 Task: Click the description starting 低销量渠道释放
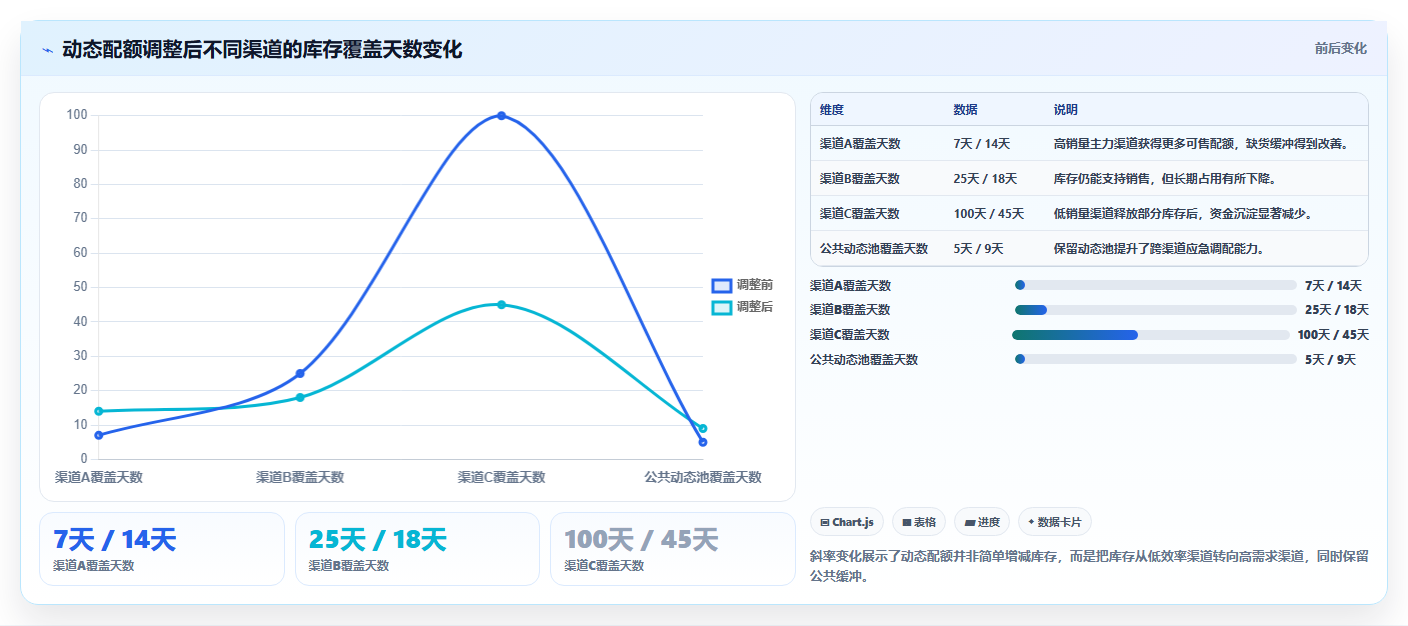pos(1183,214)
